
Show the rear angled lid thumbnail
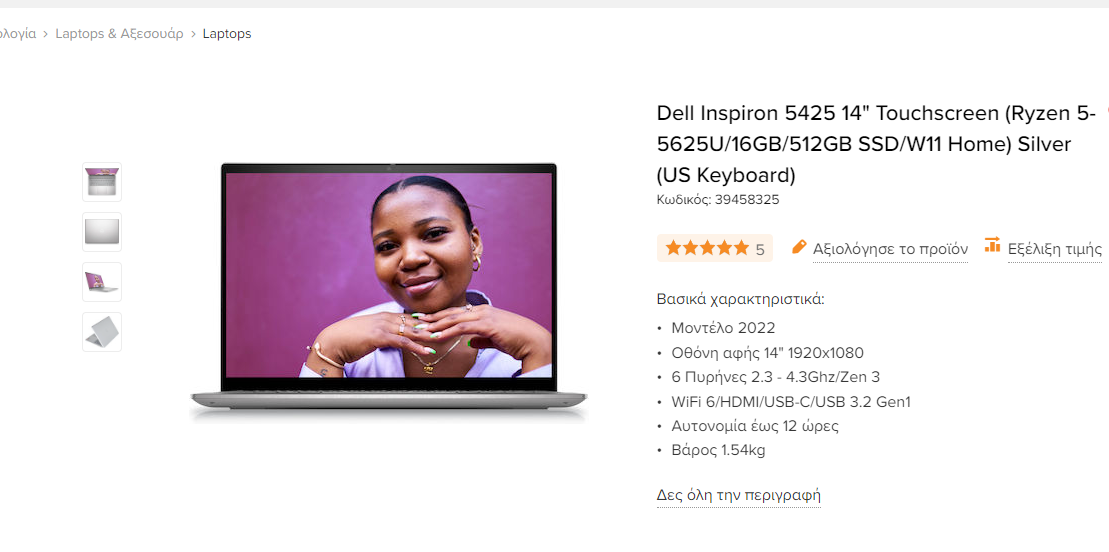(x=102, y=332)
